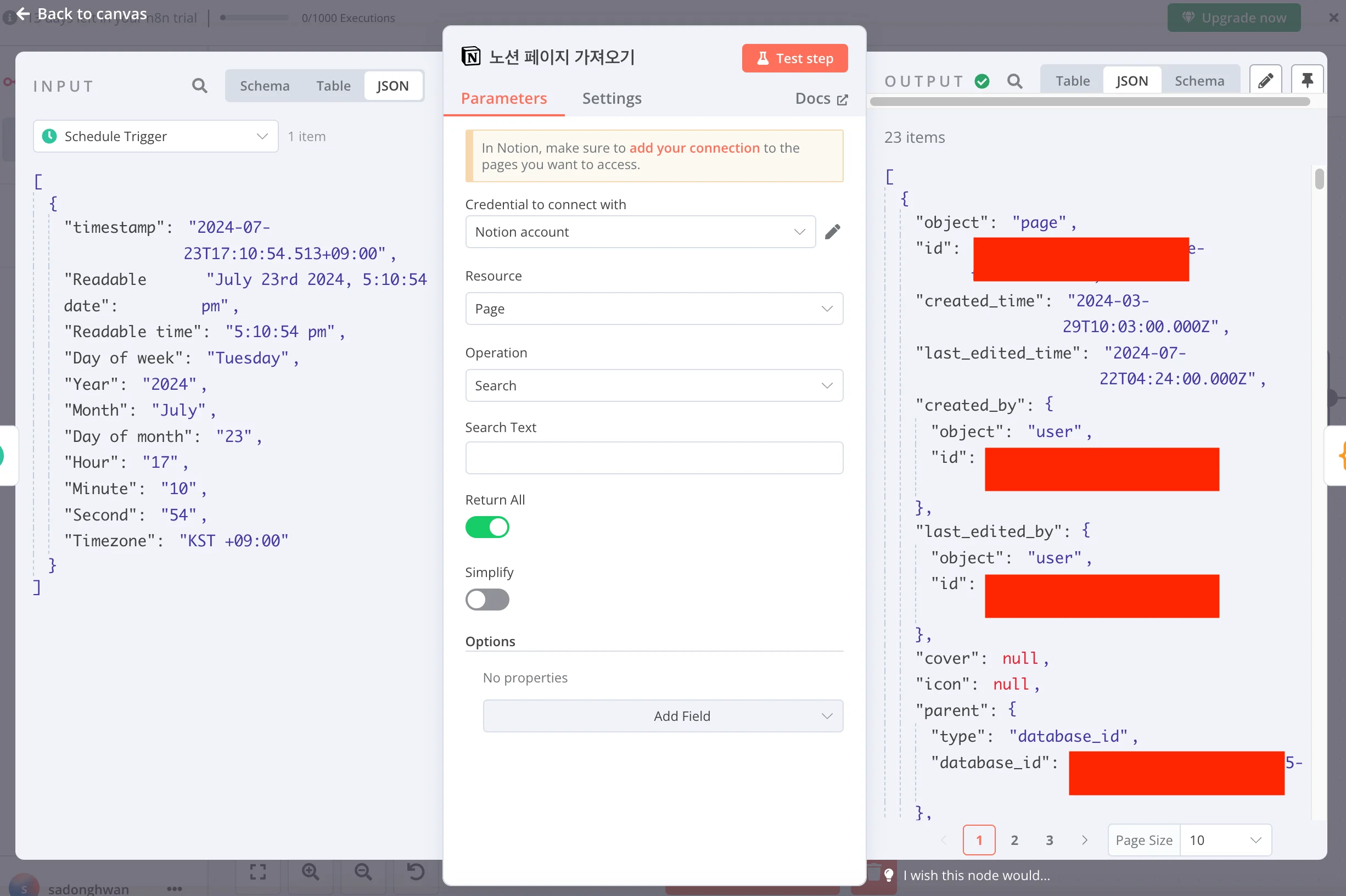Click the search icon in INPUT panel
The height and width of the screenshot is (896, 1346).
point(199,86)
